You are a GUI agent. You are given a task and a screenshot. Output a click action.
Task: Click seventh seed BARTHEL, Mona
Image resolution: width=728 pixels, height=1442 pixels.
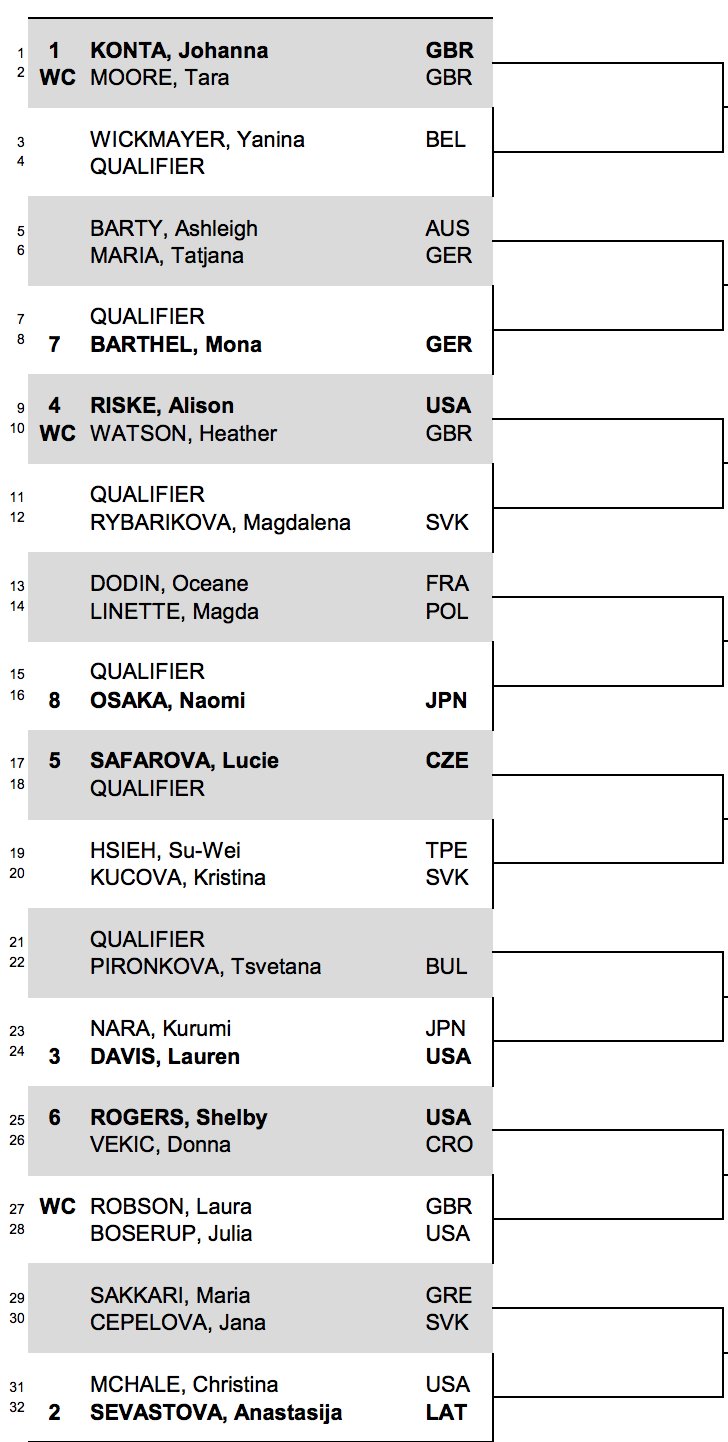[176, 345]
